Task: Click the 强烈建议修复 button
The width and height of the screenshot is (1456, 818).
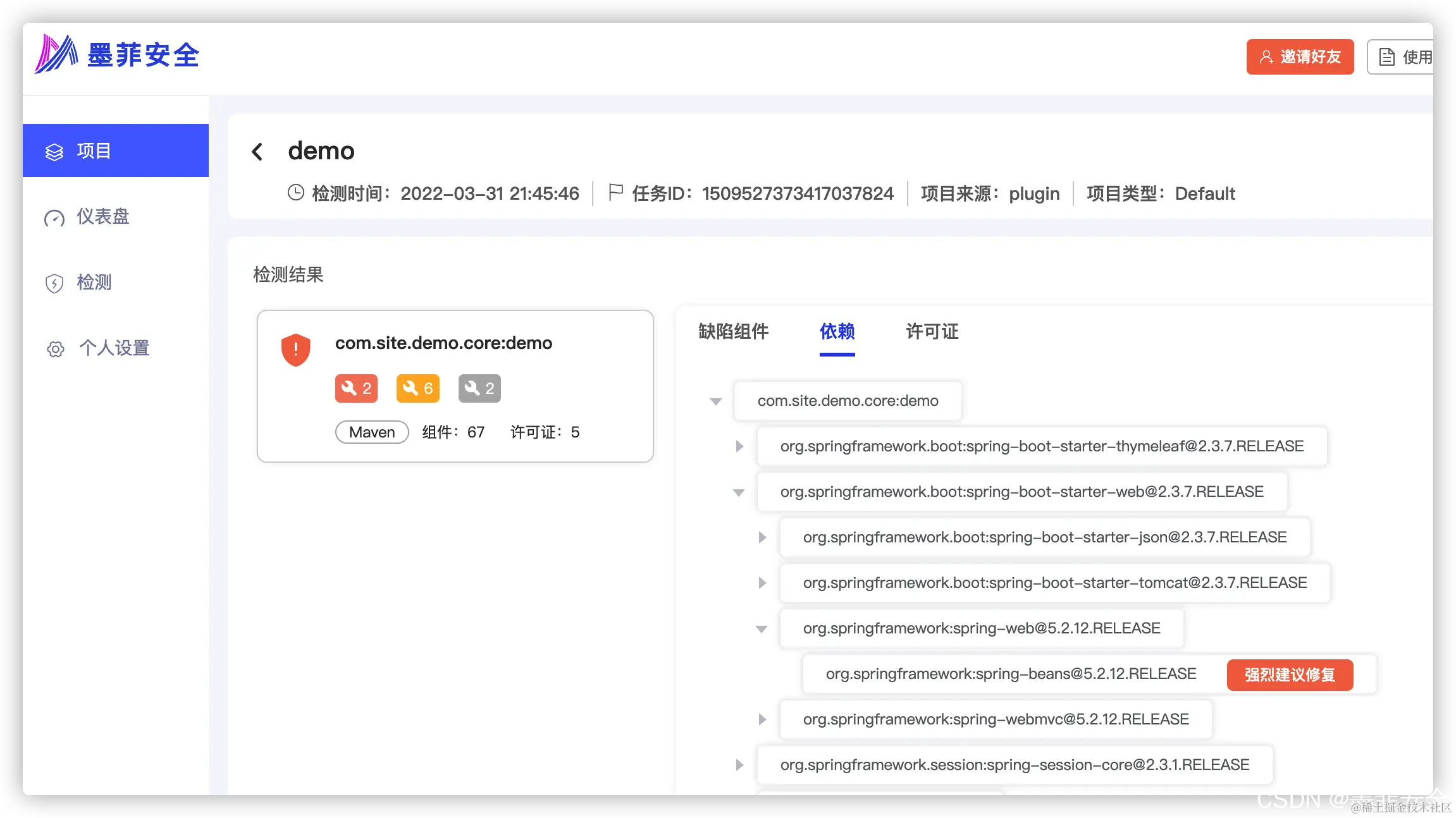Action: pos(1290,675)
